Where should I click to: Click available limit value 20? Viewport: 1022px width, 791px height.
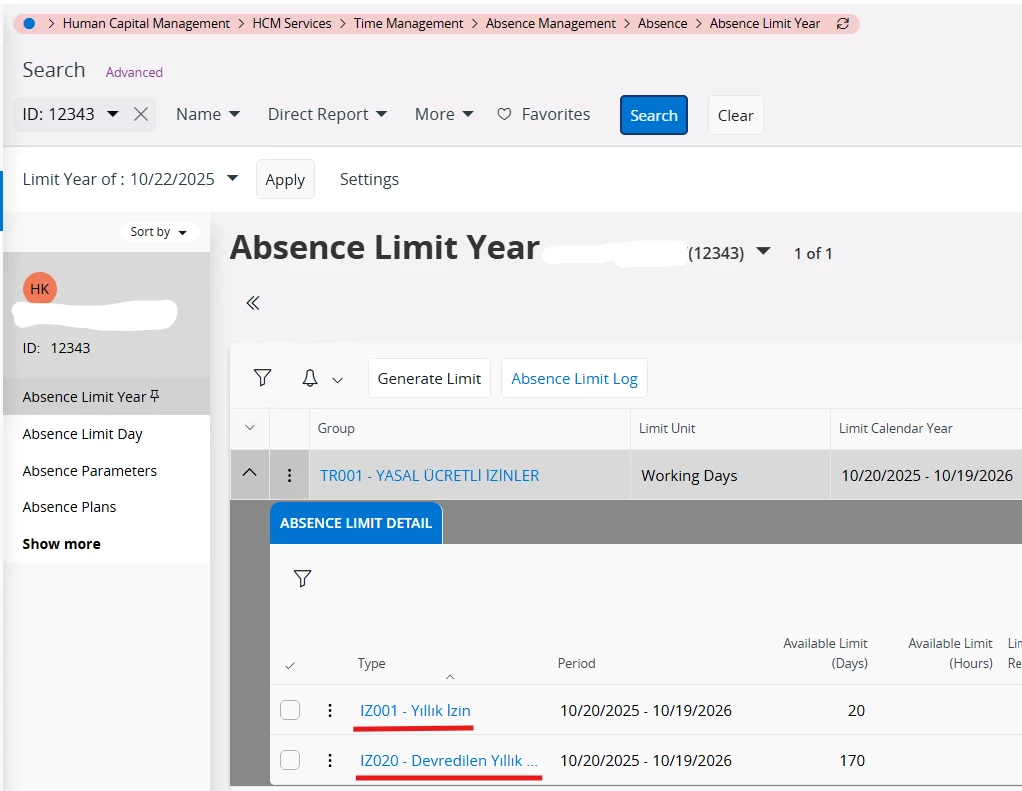[x=856, y=710]
